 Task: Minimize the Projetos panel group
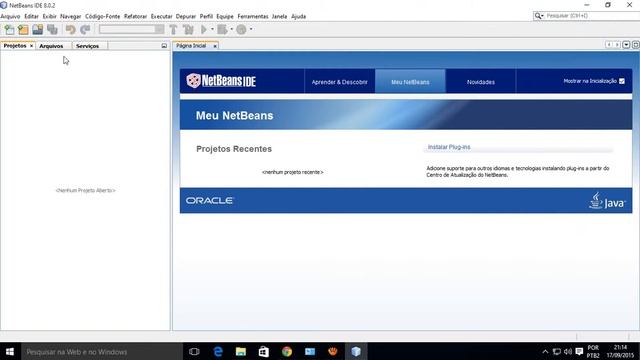point(164,46)
